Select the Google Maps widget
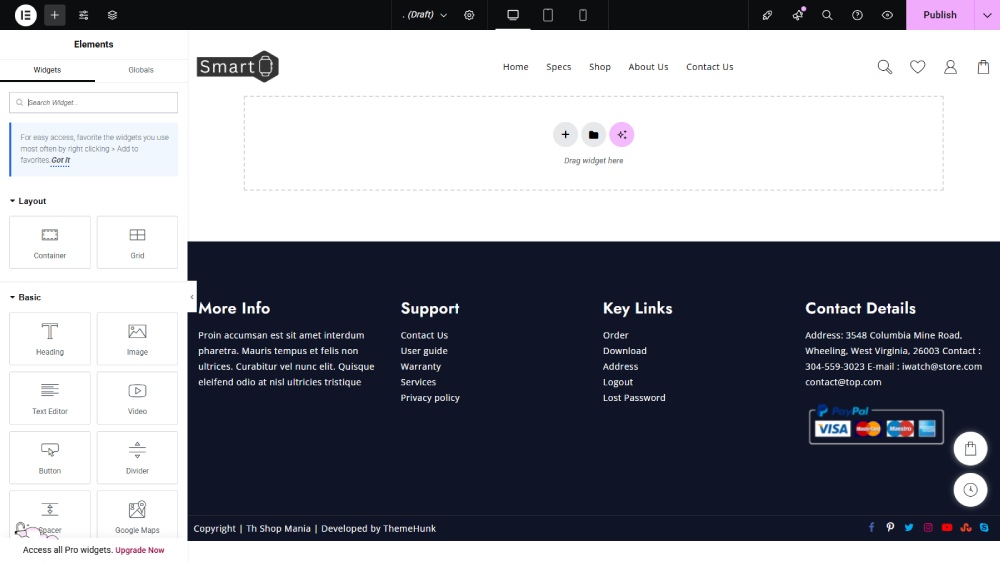Image resolution: width=1000 pixels, height=563 pixels. (x=137, y=515)
